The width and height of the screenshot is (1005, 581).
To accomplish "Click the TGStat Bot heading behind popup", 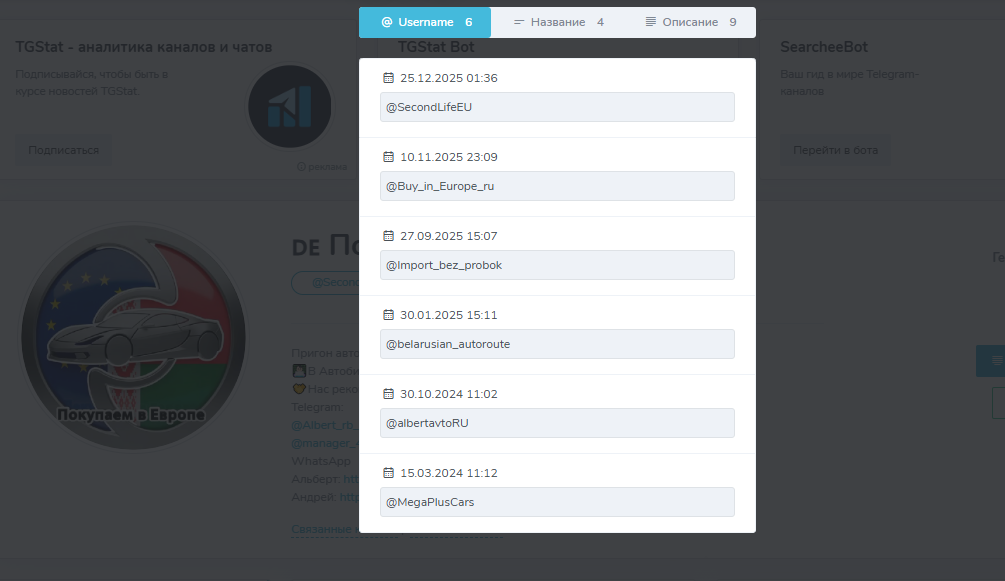I will [436, 47].
